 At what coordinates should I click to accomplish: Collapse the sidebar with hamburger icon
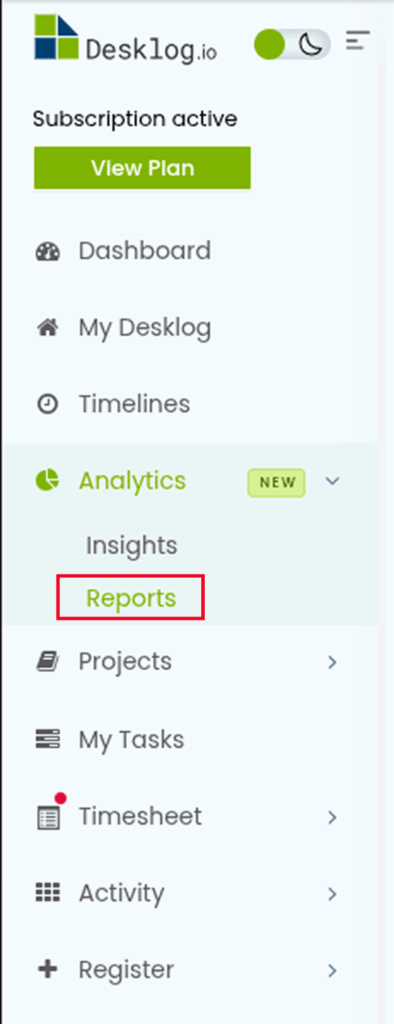pyautogui.click(x=358, y=41)
